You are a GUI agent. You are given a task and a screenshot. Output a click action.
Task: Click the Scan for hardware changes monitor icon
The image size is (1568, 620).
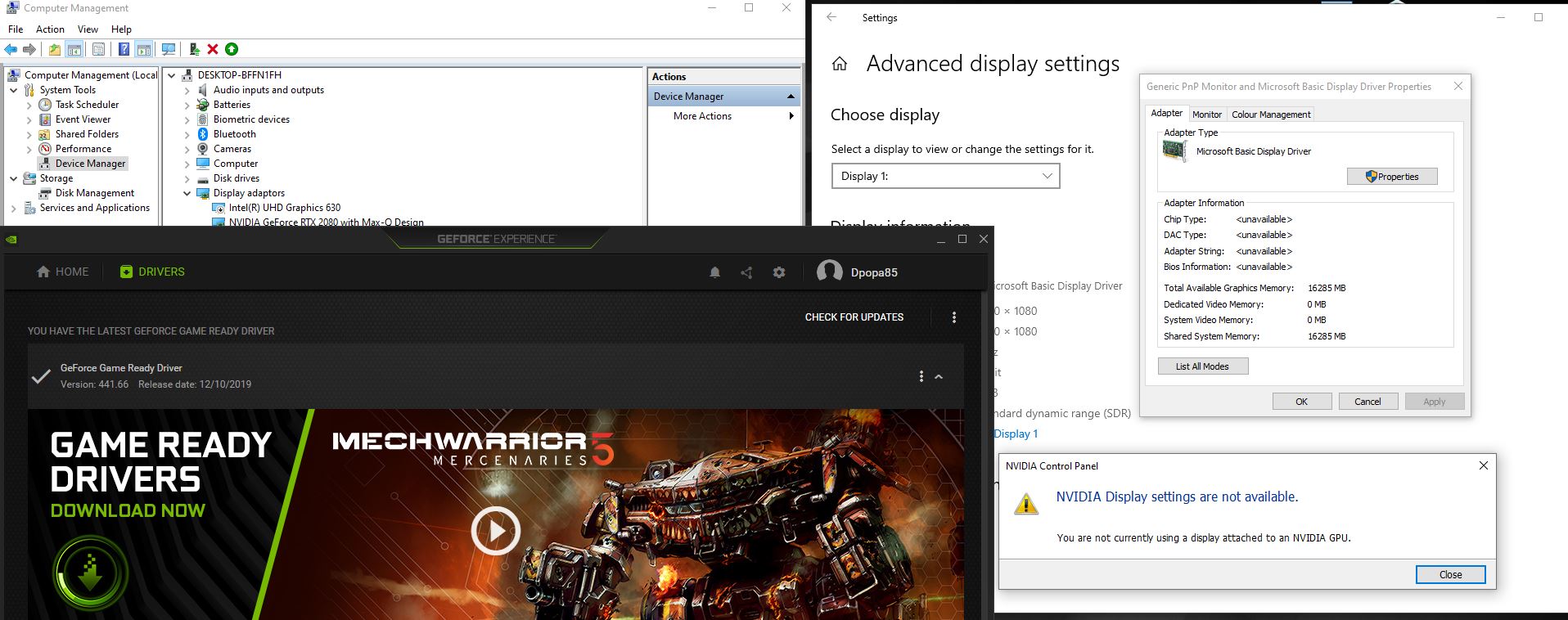(169, 49)
